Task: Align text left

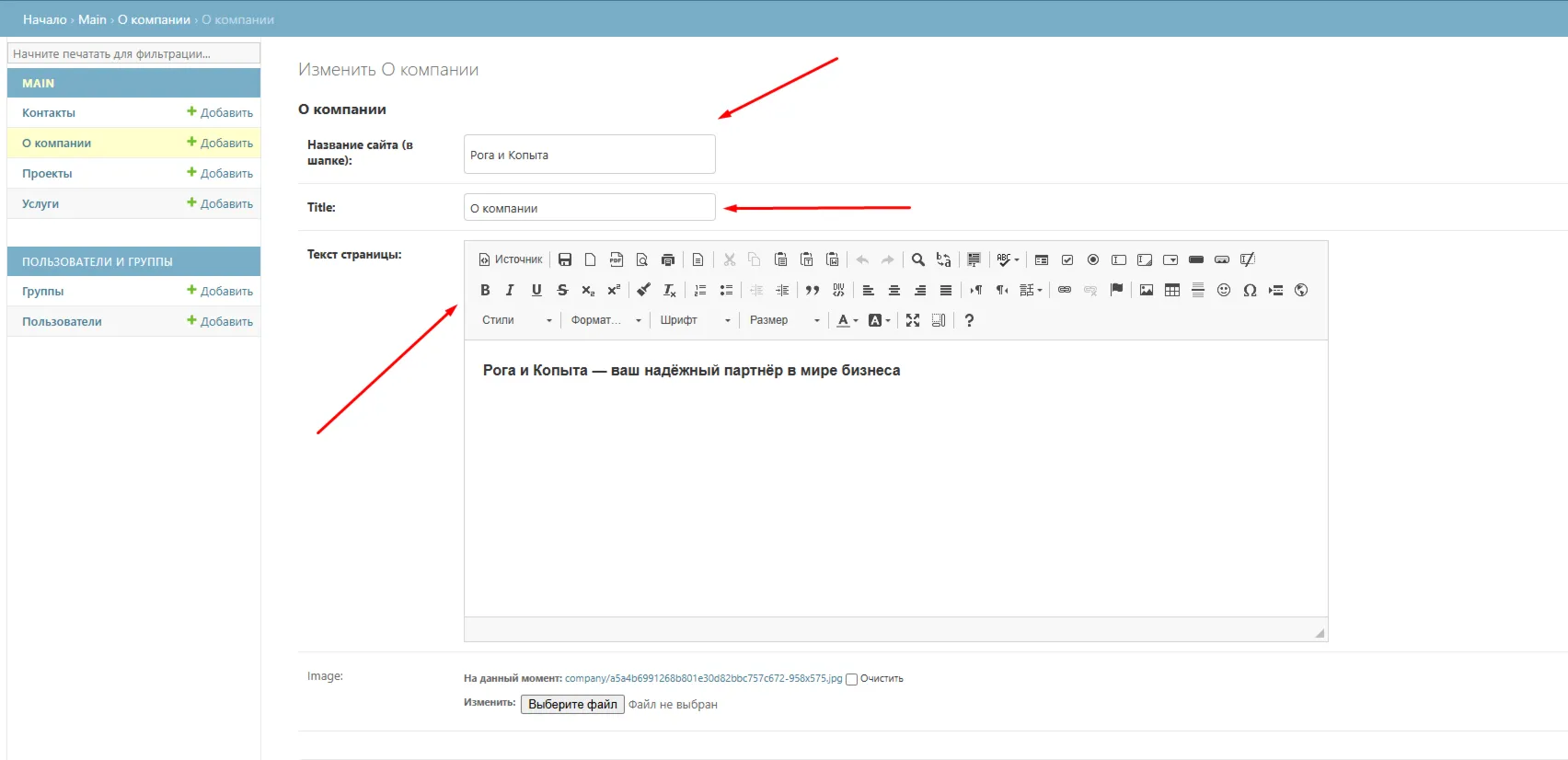Action: [x=868, y=290]
